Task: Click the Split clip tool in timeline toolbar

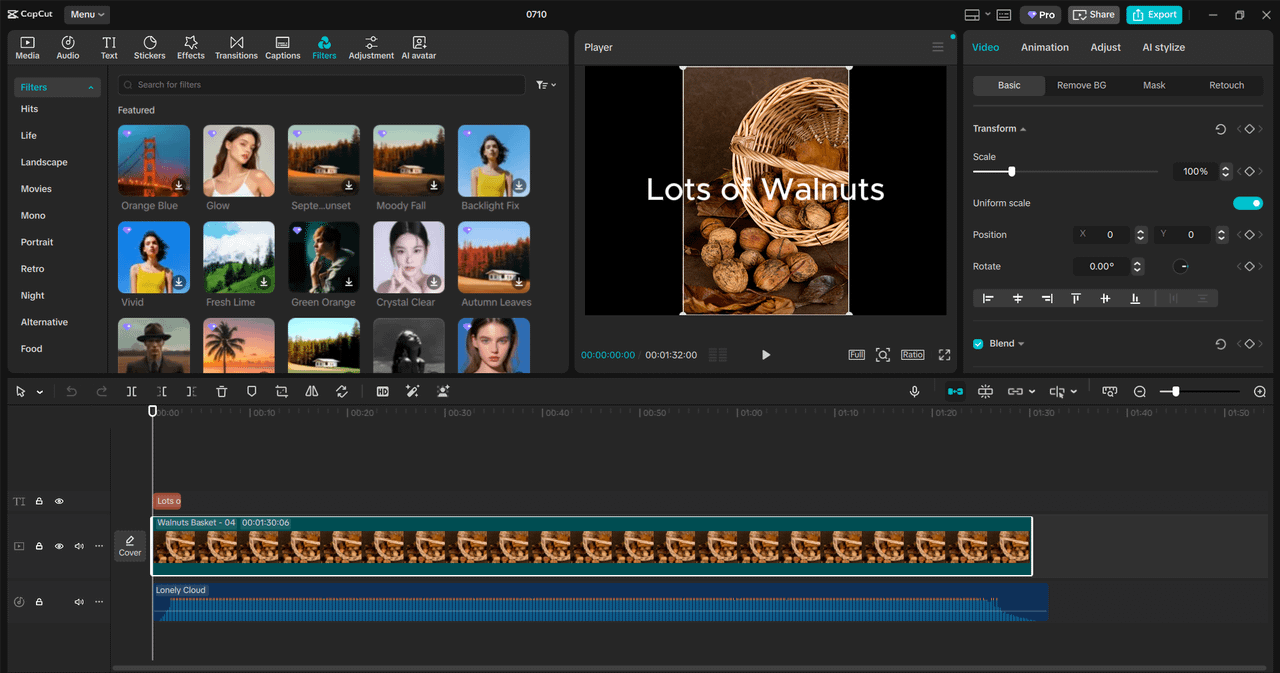Action: click(x=131, y=392)
